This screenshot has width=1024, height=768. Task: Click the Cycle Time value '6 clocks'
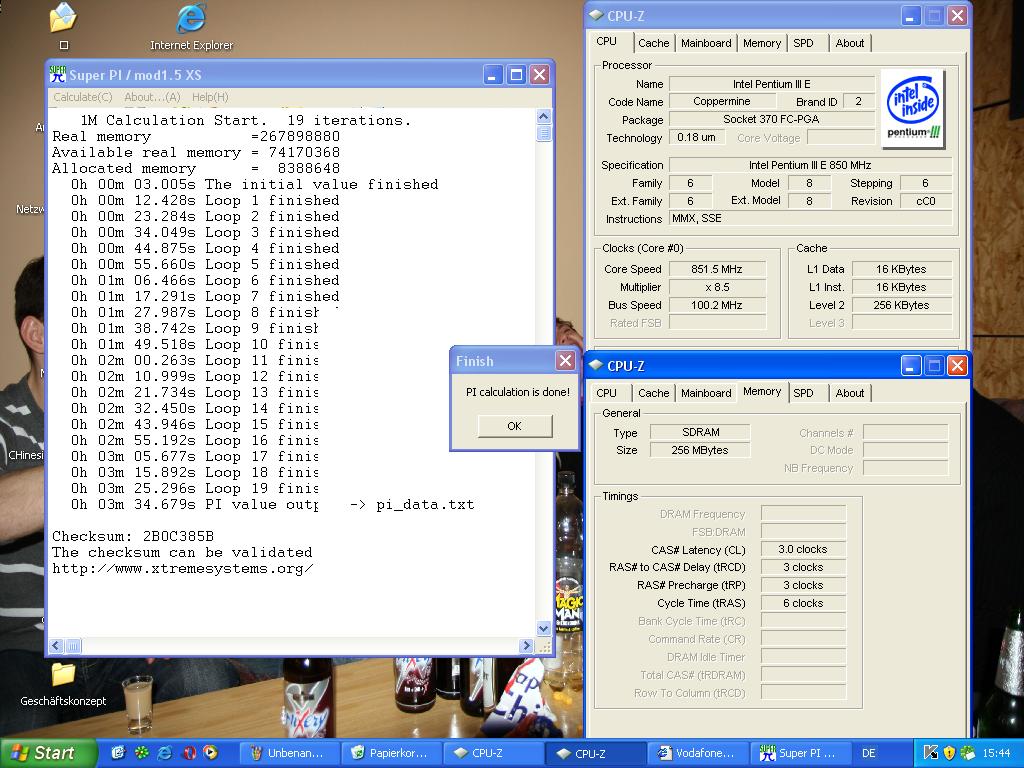tap(803, 603)
